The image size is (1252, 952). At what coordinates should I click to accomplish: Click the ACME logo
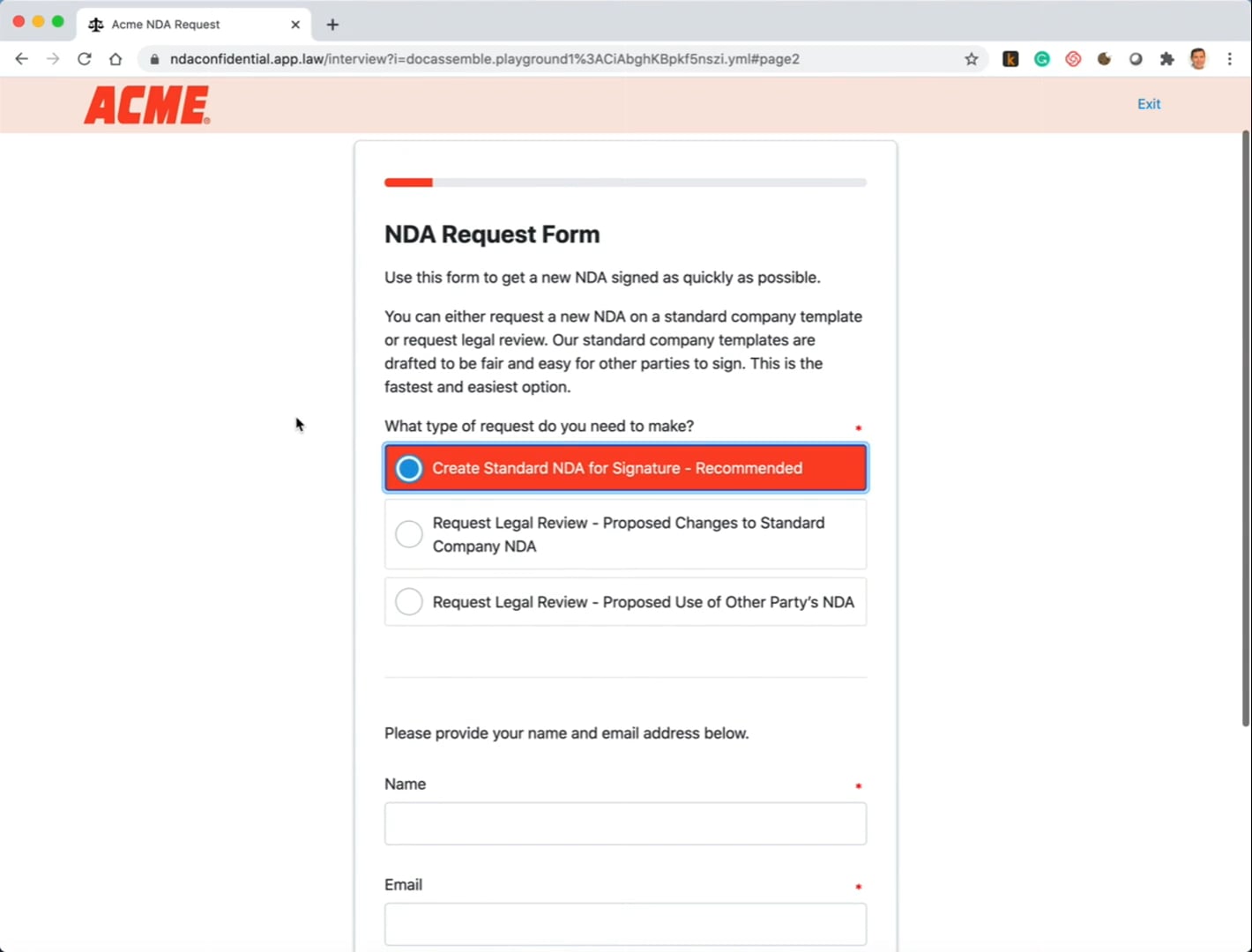tap(147, 105)
